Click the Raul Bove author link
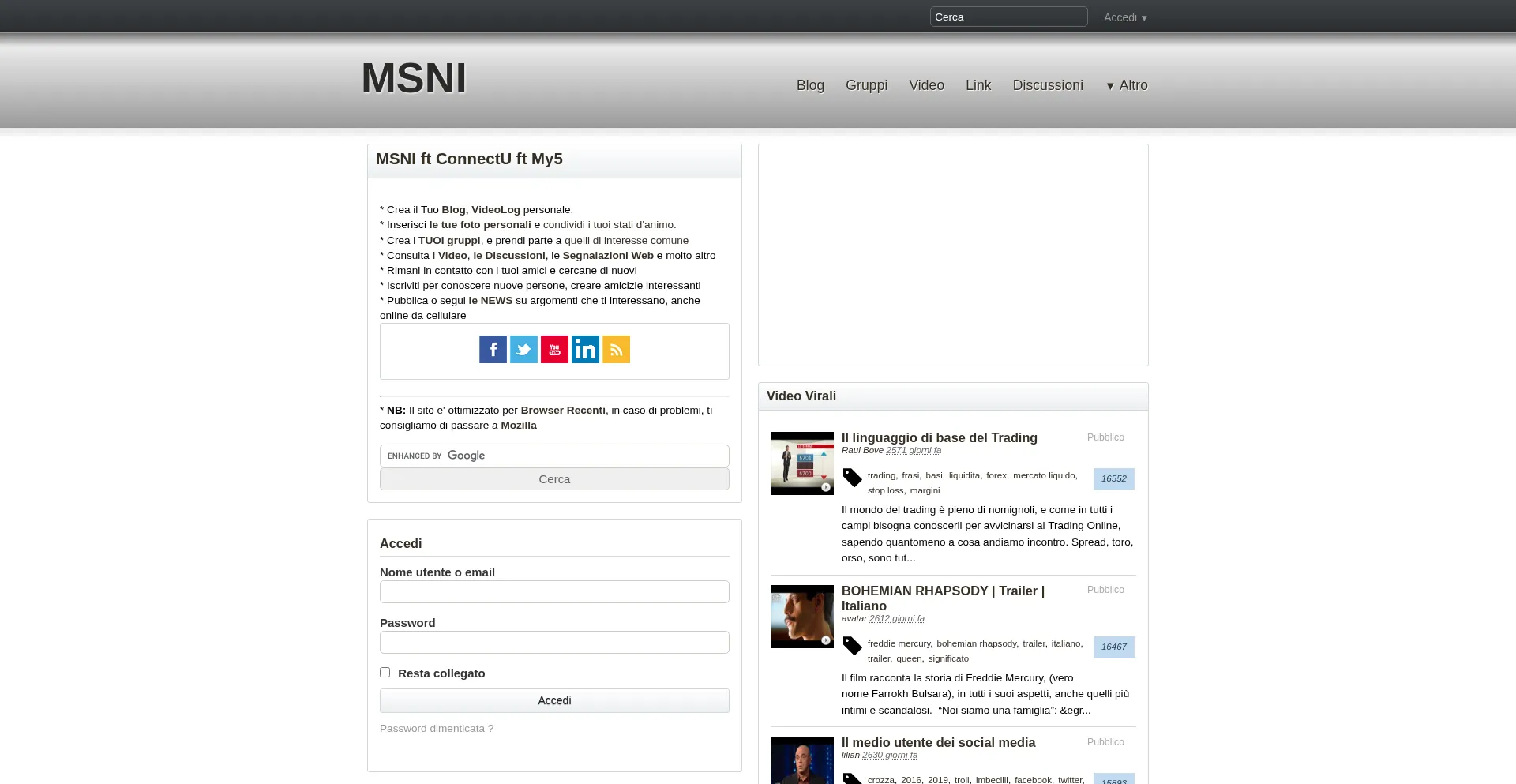The height and width of the screenshot is (784, 1516). point(862,450)
